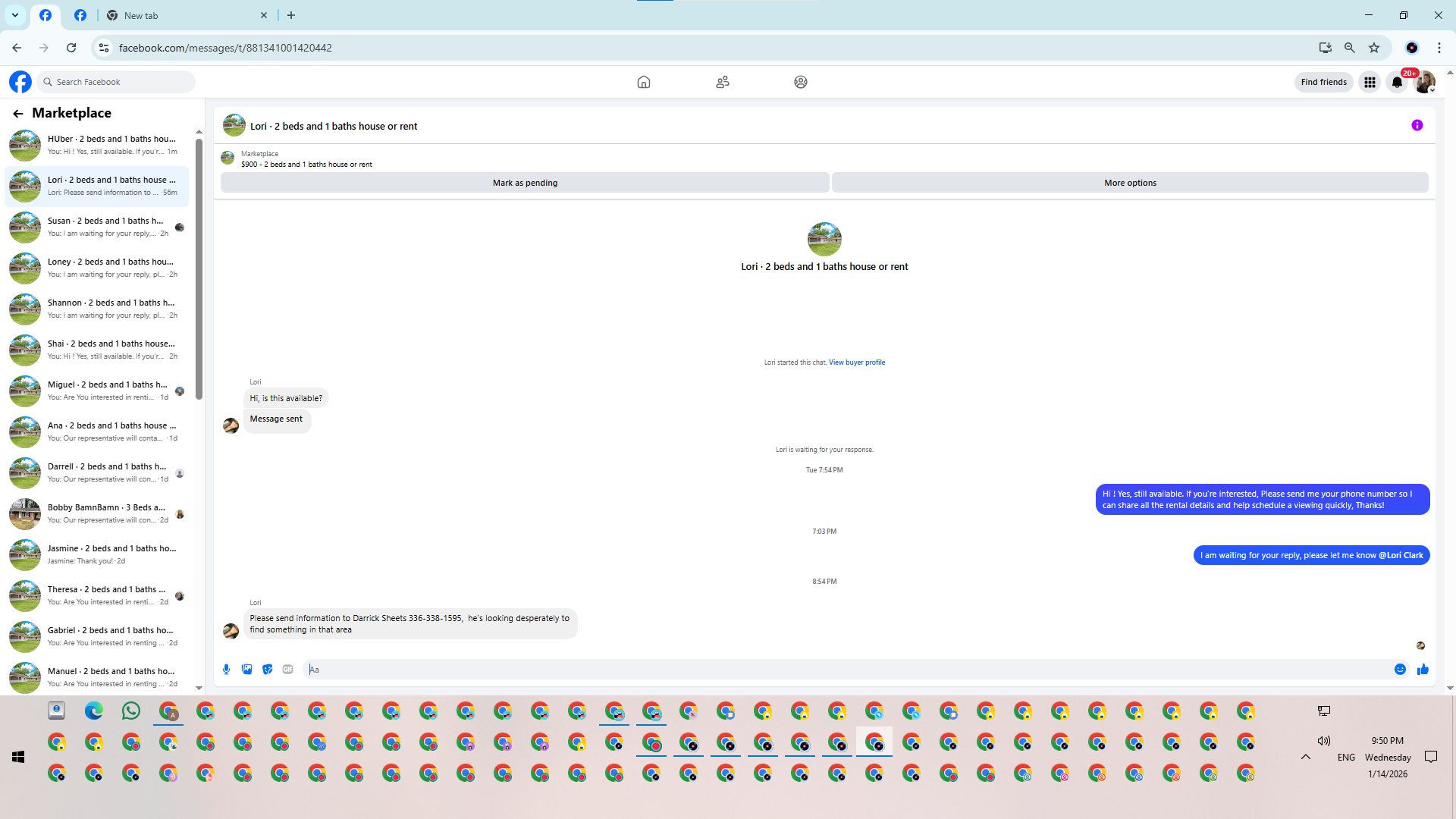Open the emoji picker in composer

[x=1400, y=669]
